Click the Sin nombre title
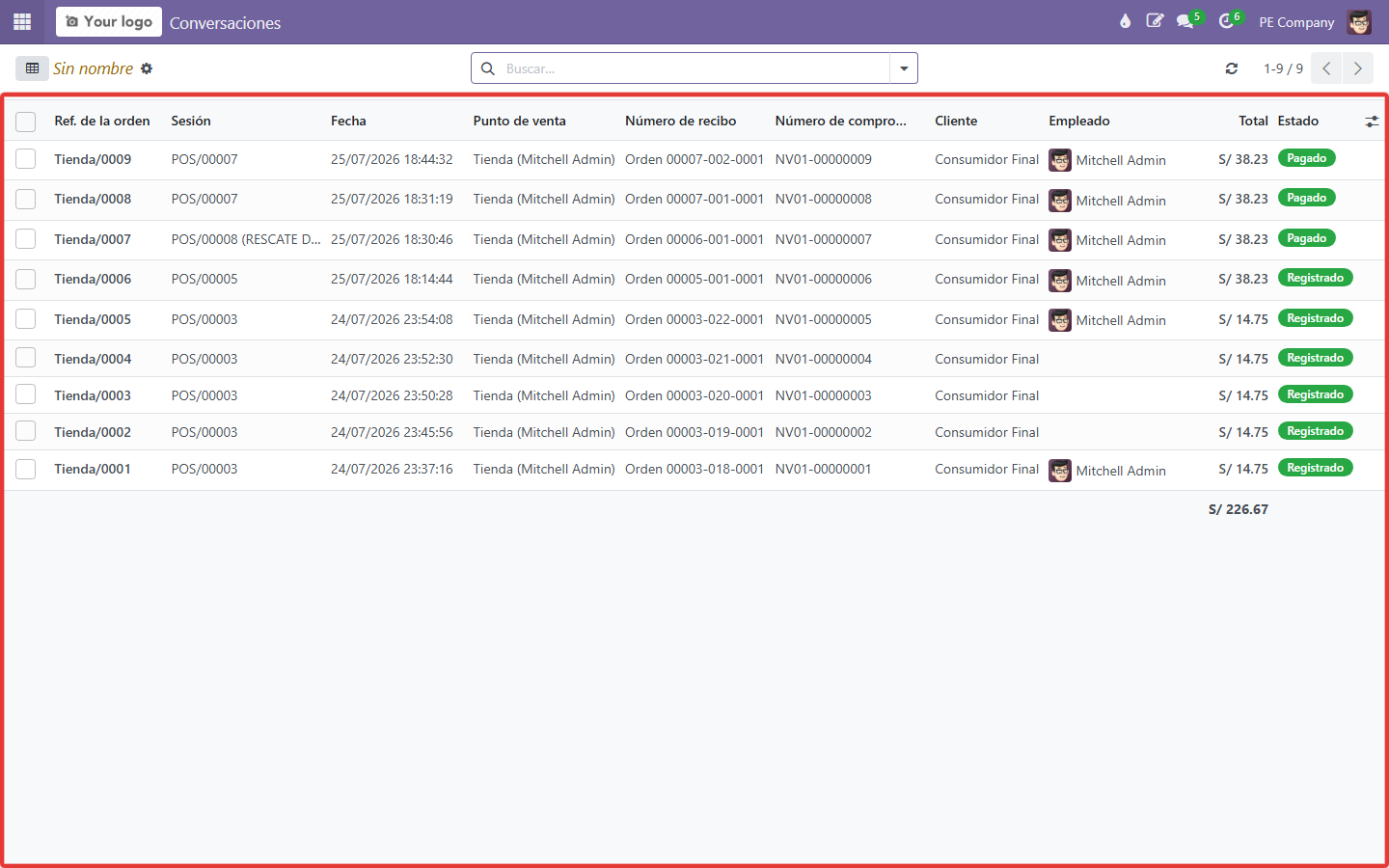This screenshot has height=868, width=1389. (93, 68)
